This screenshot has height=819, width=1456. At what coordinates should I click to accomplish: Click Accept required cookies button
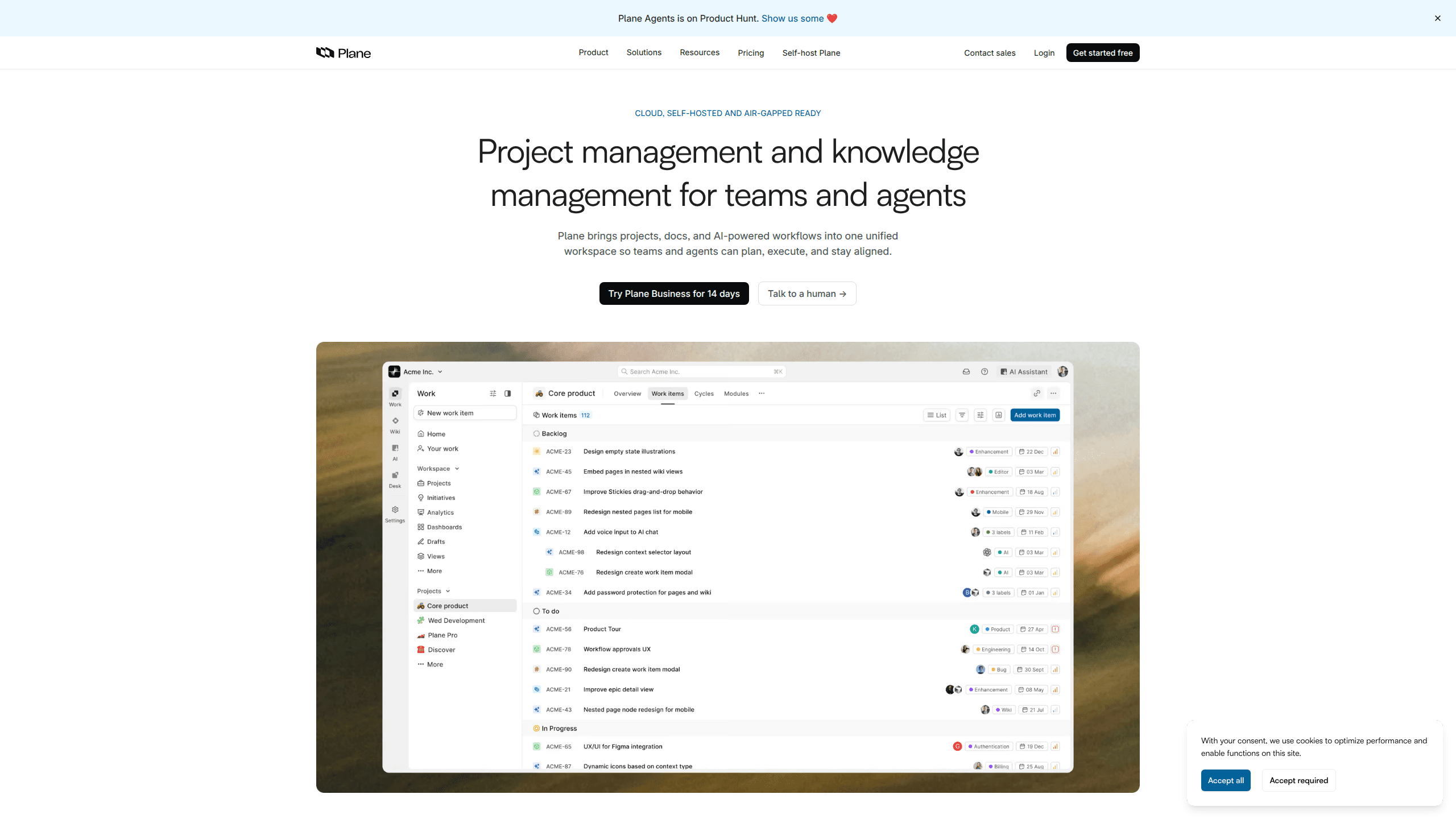click(x=1299, y=780)
